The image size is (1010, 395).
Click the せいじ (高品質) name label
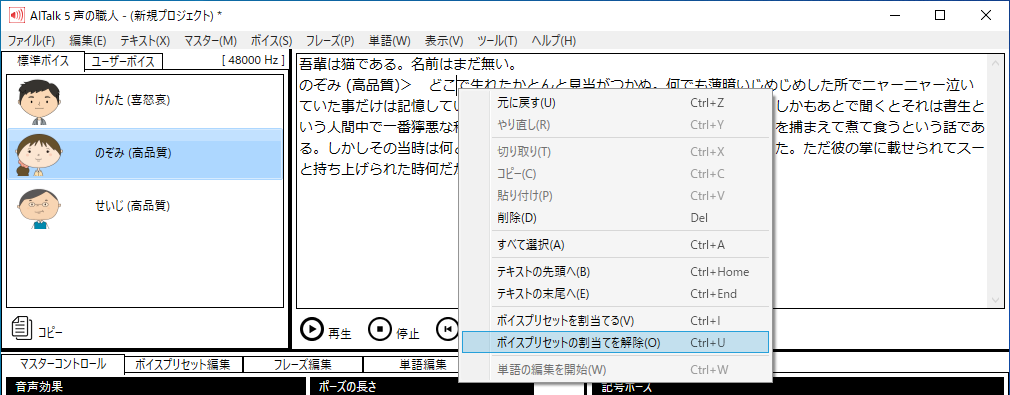[132, 206]
